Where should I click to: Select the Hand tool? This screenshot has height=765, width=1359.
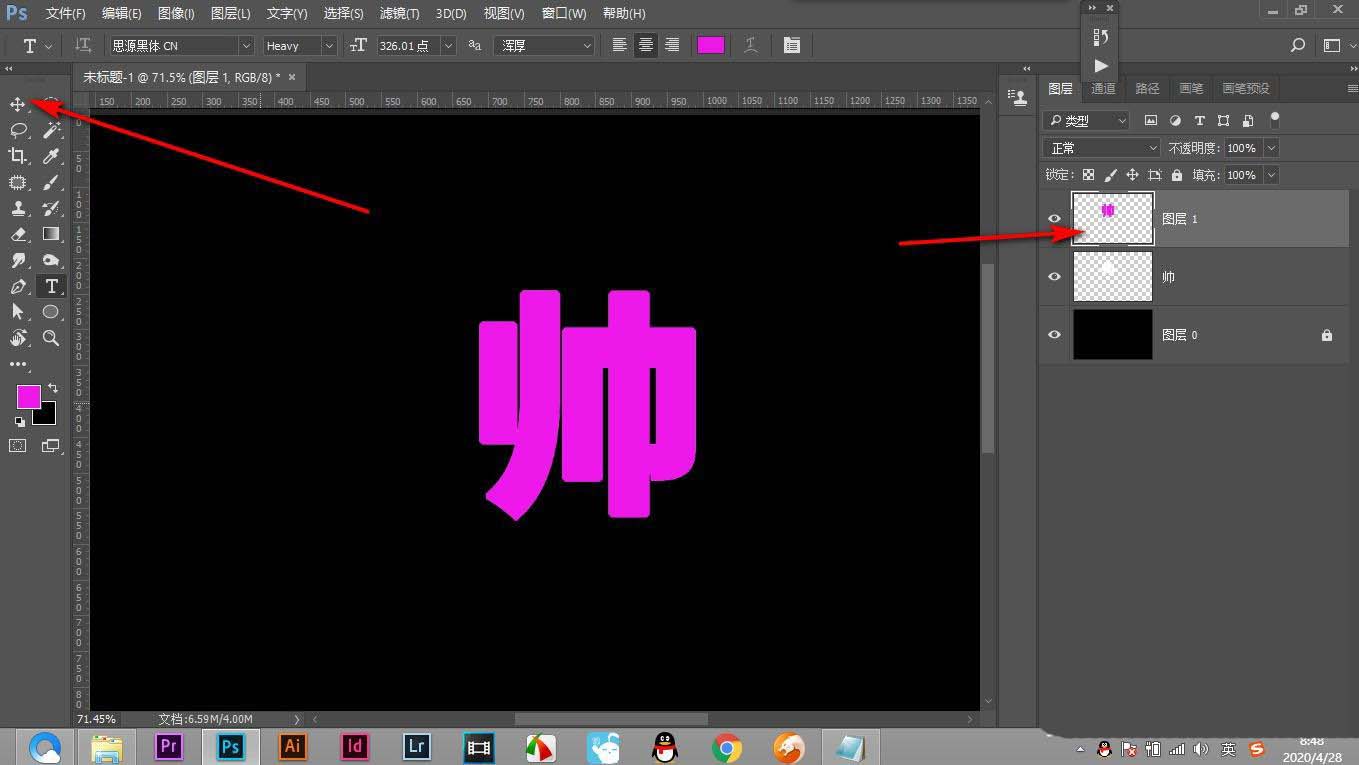pos(18,338)
